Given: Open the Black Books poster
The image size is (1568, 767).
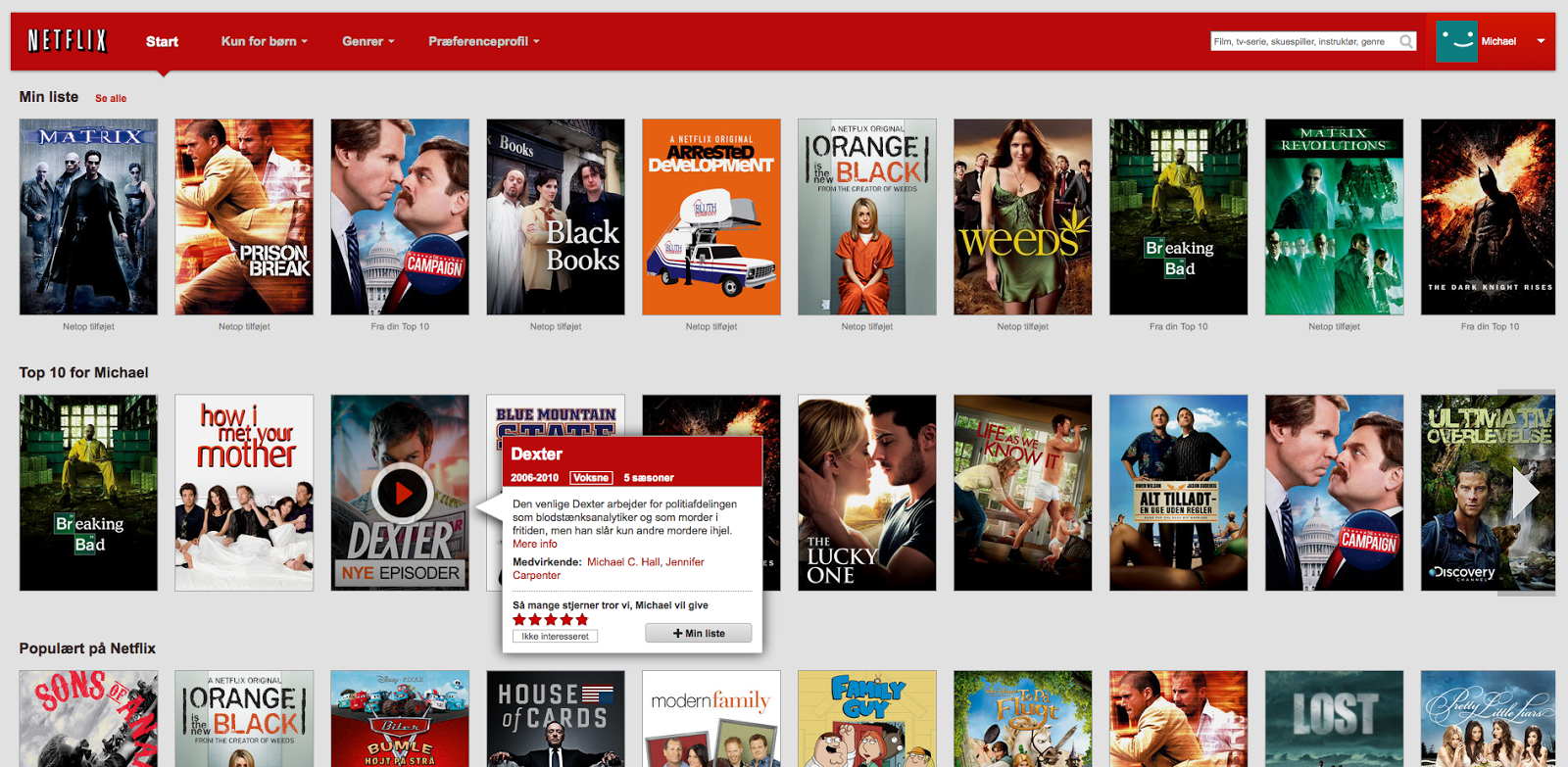Looking at the screenshot, I should [x=556, y=216].
